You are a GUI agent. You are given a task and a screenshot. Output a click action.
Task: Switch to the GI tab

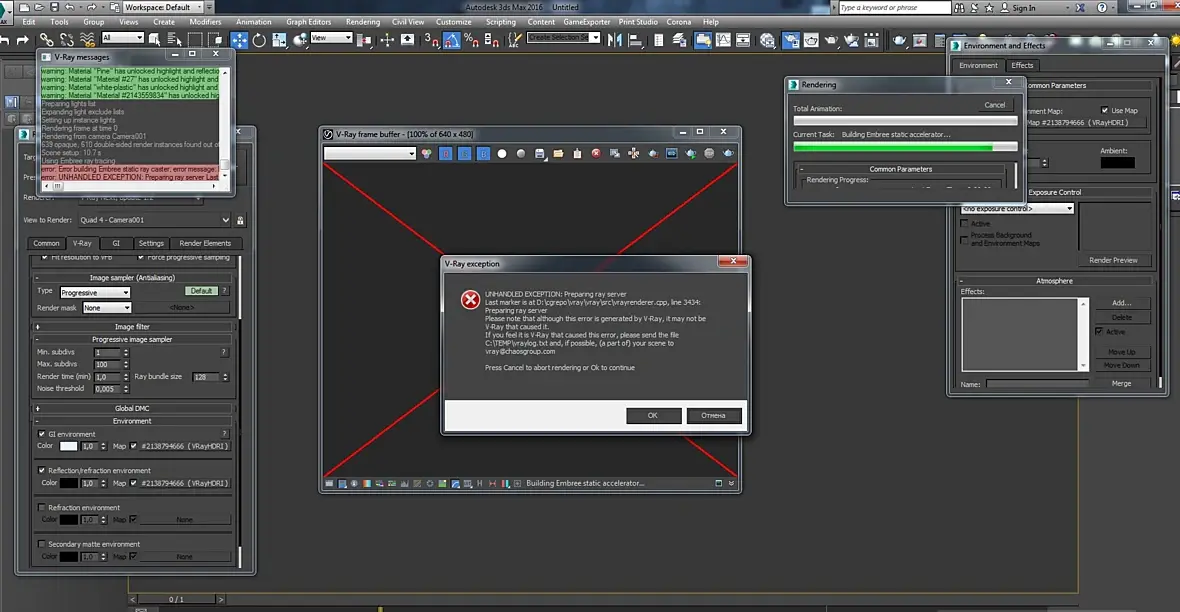coord(115,243)
